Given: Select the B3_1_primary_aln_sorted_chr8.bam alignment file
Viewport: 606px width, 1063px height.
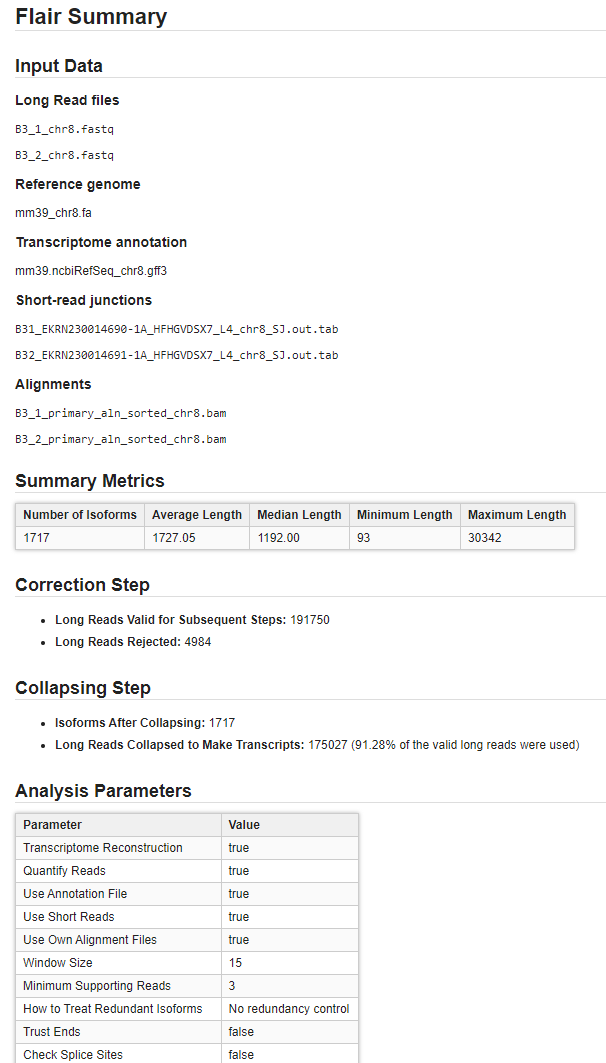Looking at the screenshot, I should 121,413.
